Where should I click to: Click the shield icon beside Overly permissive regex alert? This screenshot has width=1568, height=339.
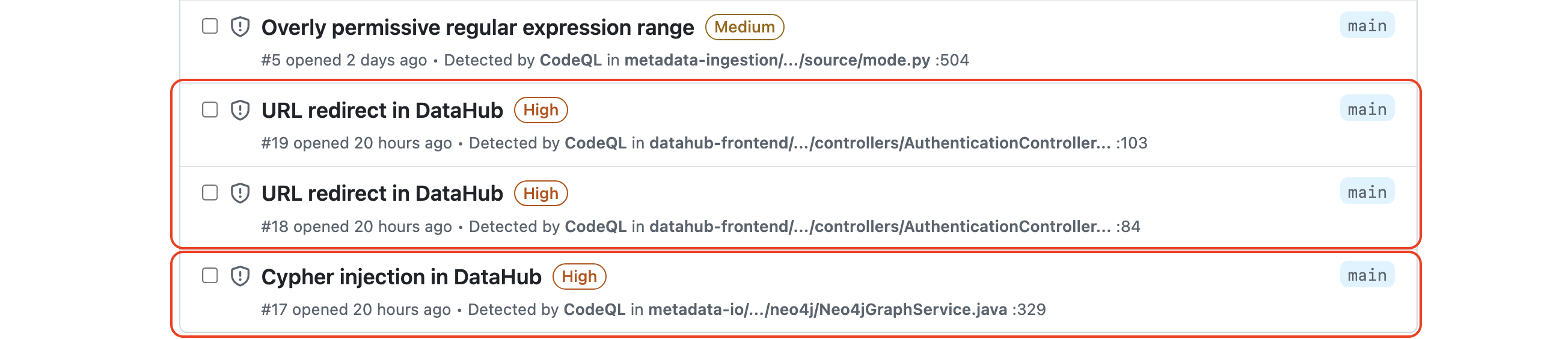click(x=240, y=27)
